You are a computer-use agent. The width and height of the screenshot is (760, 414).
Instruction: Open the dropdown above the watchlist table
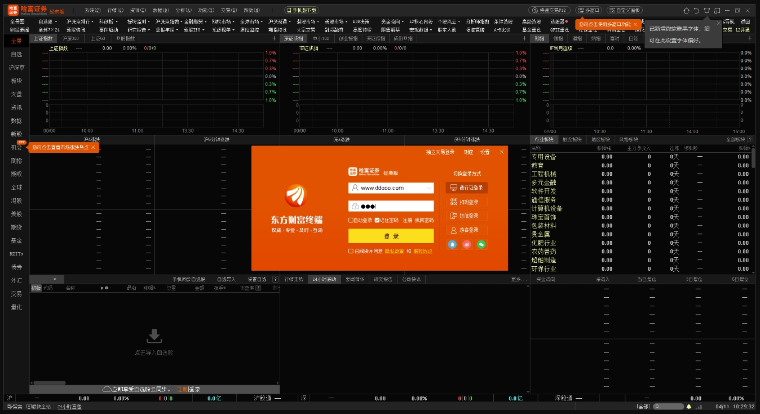click(x=55, y=279)
